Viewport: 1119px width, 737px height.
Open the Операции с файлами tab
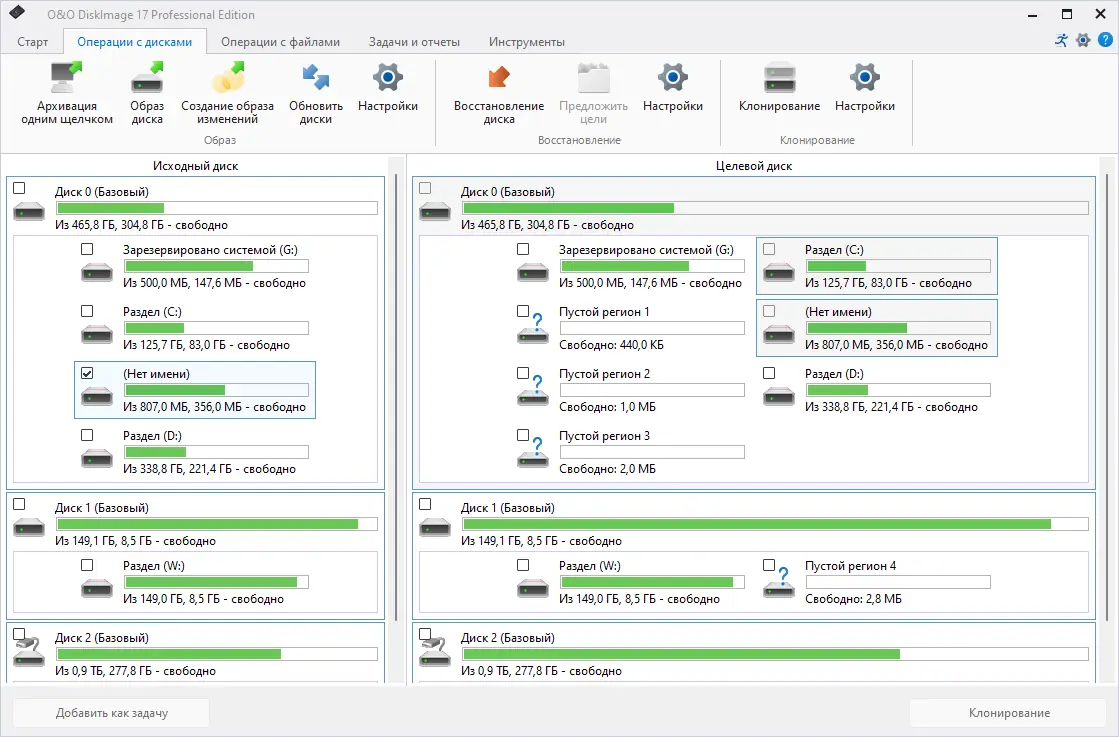pyautogui.click(x=280, y=42)
